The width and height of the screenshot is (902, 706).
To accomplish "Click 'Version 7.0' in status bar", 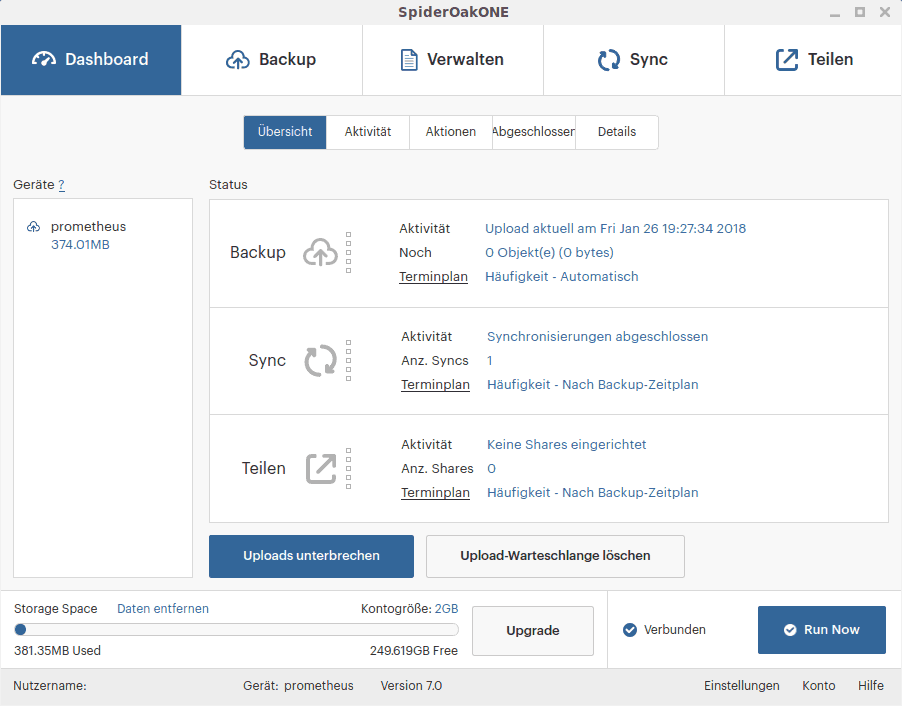I will click(x=411, y=686).
